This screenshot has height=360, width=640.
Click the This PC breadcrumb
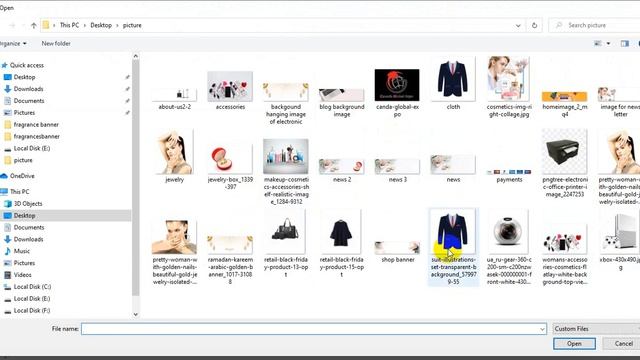(69, 25)
